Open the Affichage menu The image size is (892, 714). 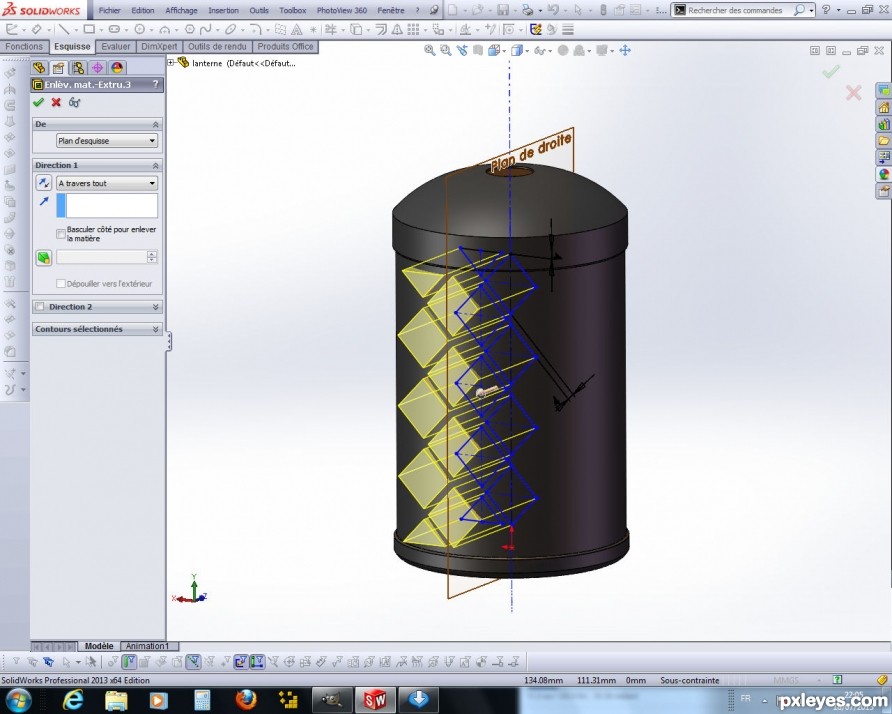click(181, 10)
